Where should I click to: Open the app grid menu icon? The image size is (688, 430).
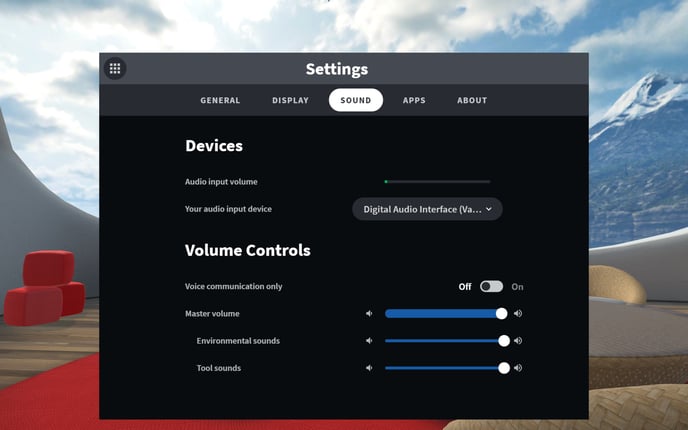coord(115,69)
